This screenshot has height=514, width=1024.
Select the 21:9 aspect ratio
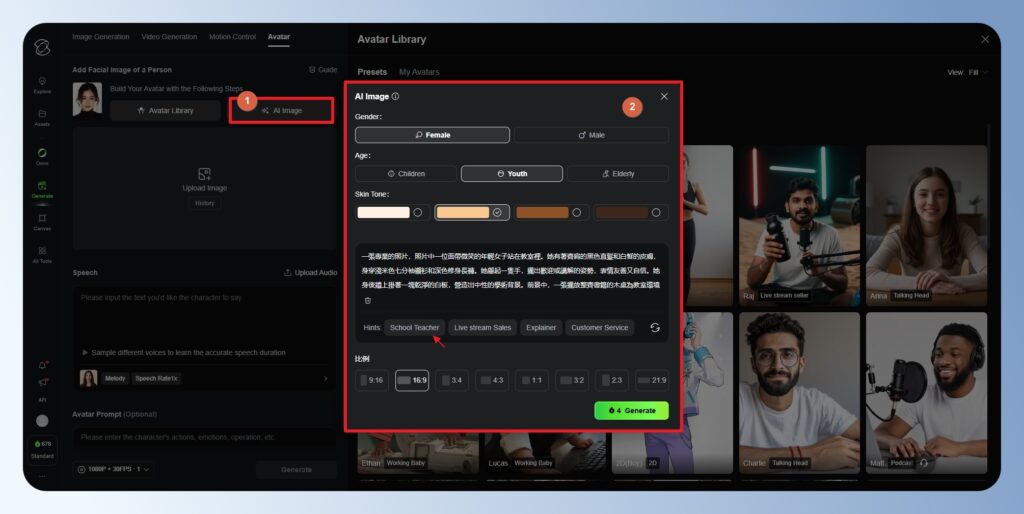(x=652, y=380)
